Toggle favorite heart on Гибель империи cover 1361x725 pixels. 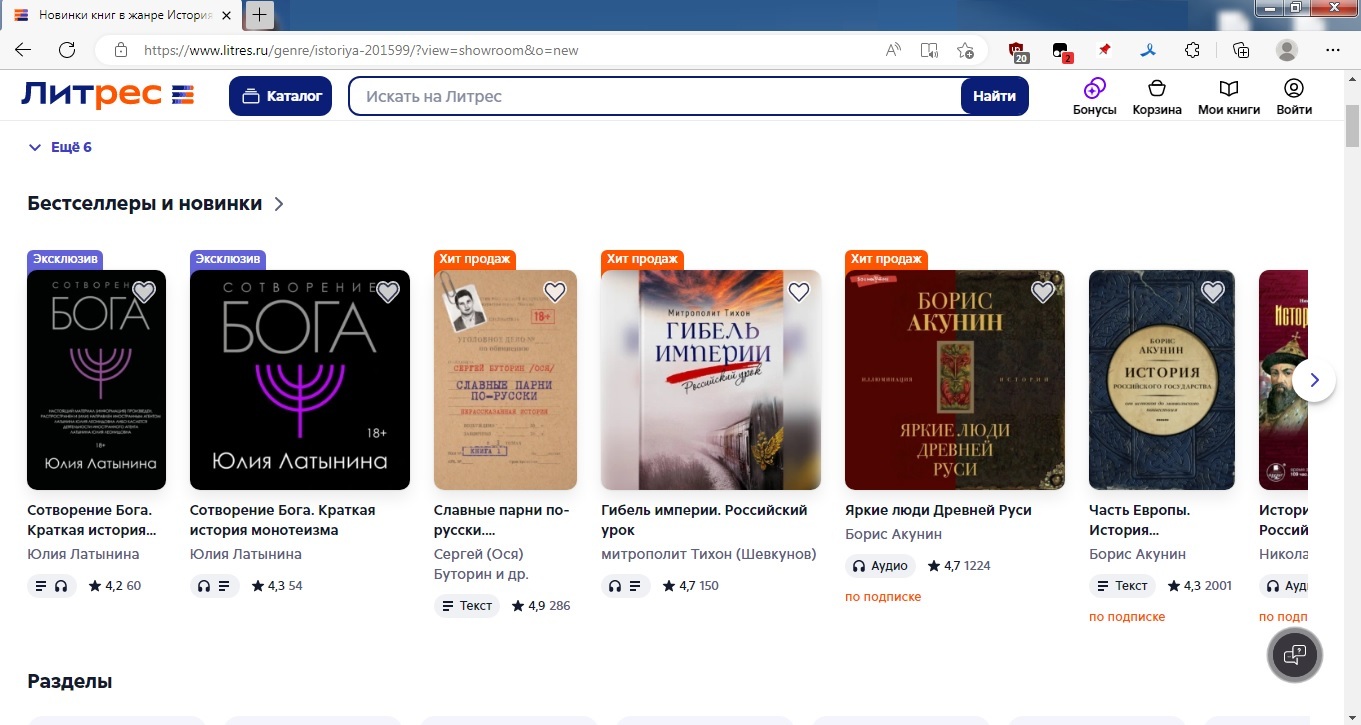[798, 292]
